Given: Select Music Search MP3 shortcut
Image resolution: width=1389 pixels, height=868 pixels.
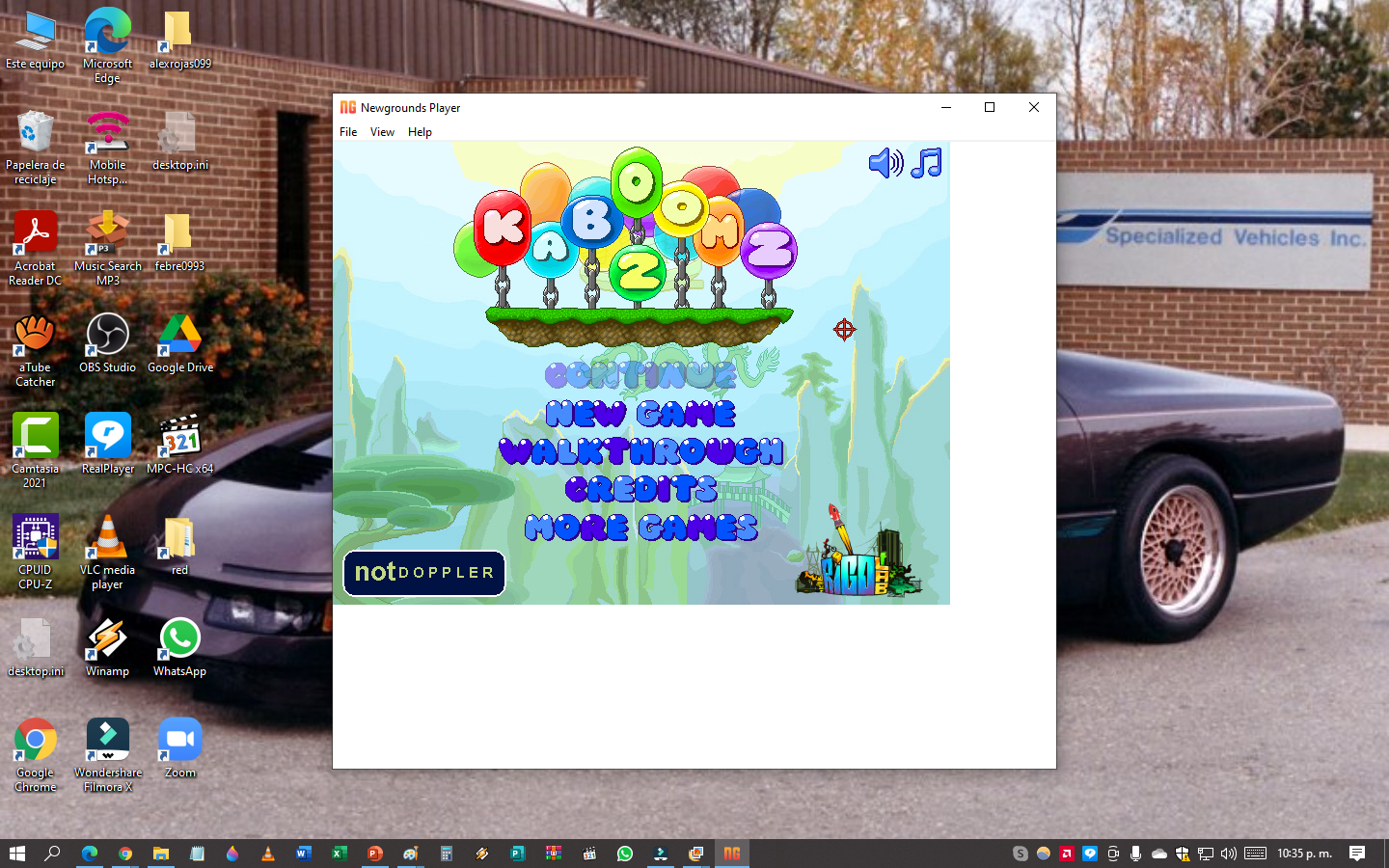Looking at the screenshot, I should [x=108, y=248].
